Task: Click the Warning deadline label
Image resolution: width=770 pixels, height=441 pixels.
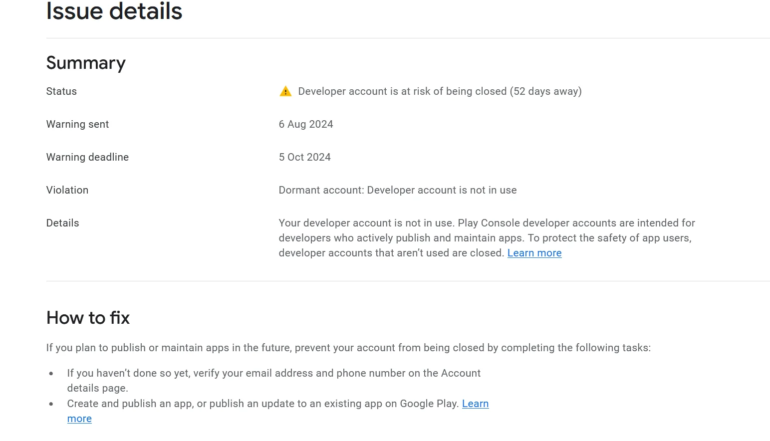Action: point(87,157)
